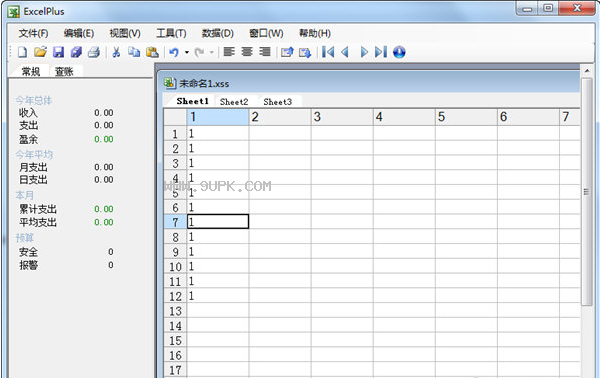600x378 pixels.
Task: Click the blue round info icon
Action: (x=399, y=52)
